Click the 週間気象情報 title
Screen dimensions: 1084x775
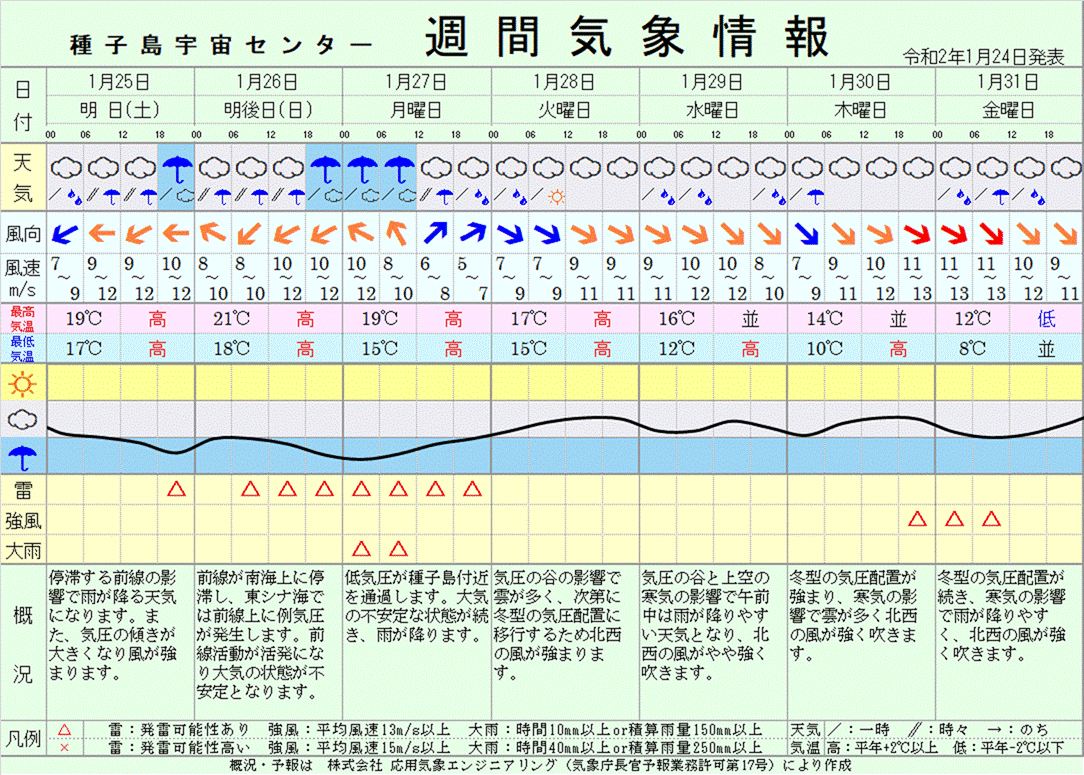627,38
